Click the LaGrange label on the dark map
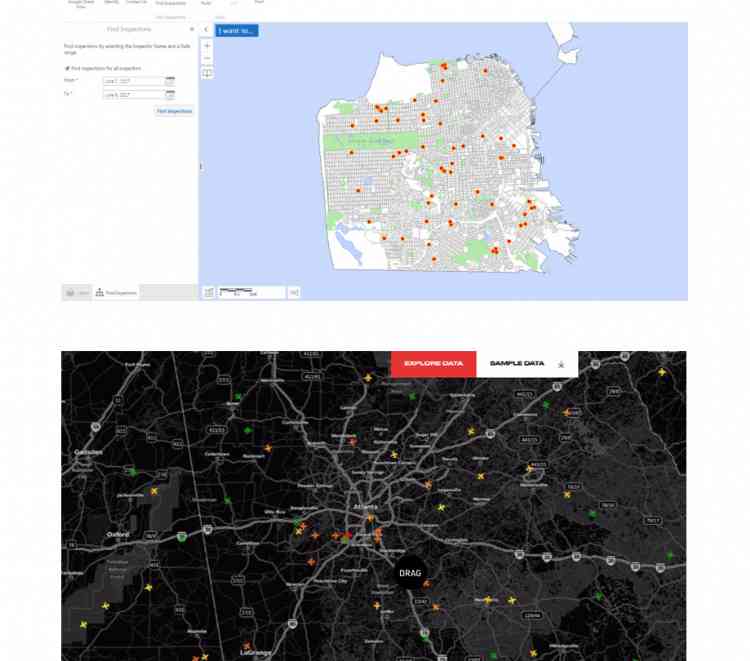The image size is (750, 661). click(255, 653)
